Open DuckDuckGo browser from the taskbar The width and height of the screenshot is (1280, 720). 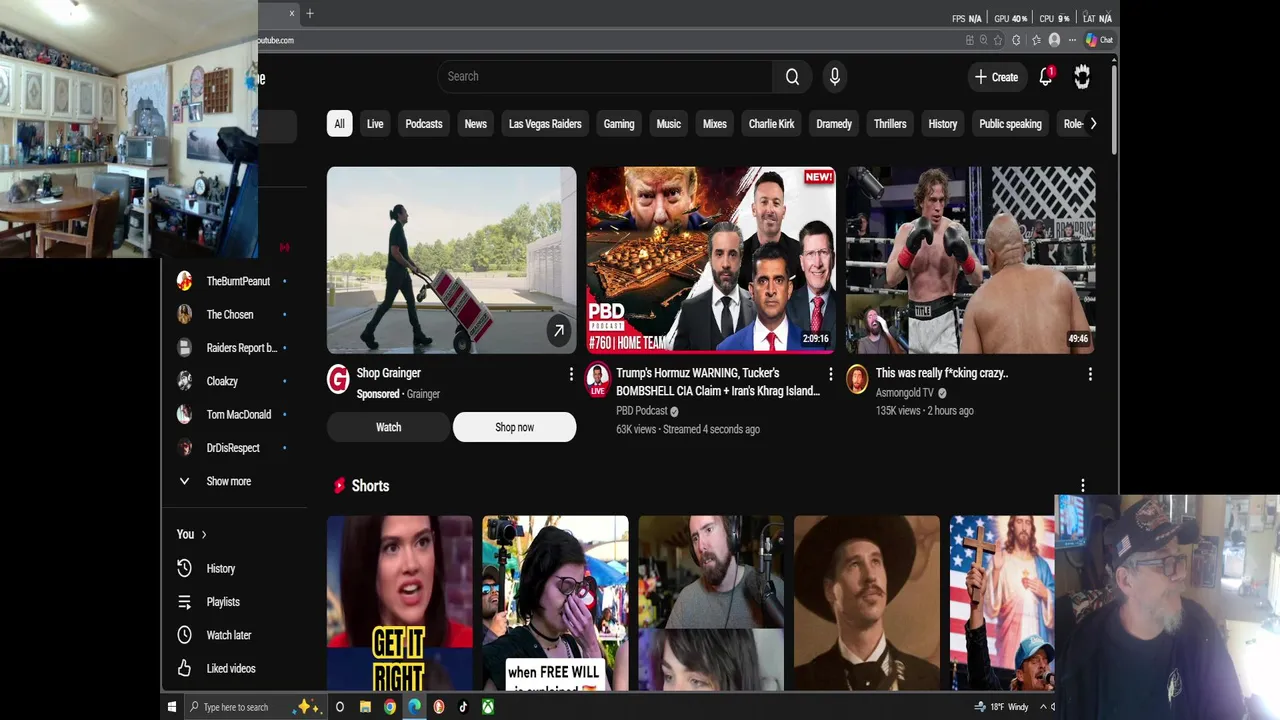tap(439, 707)
